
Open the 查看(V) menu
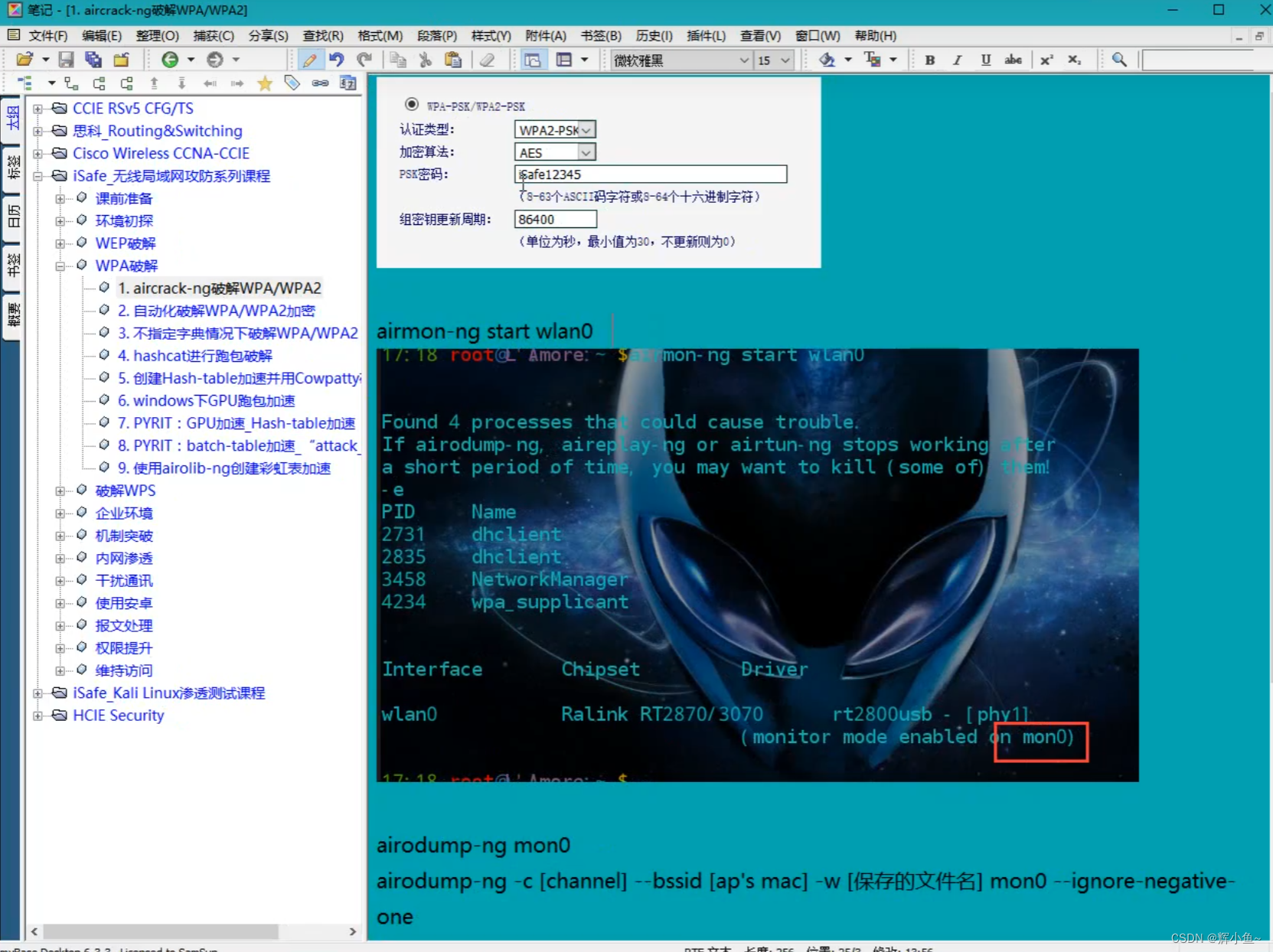pos(760,36)
